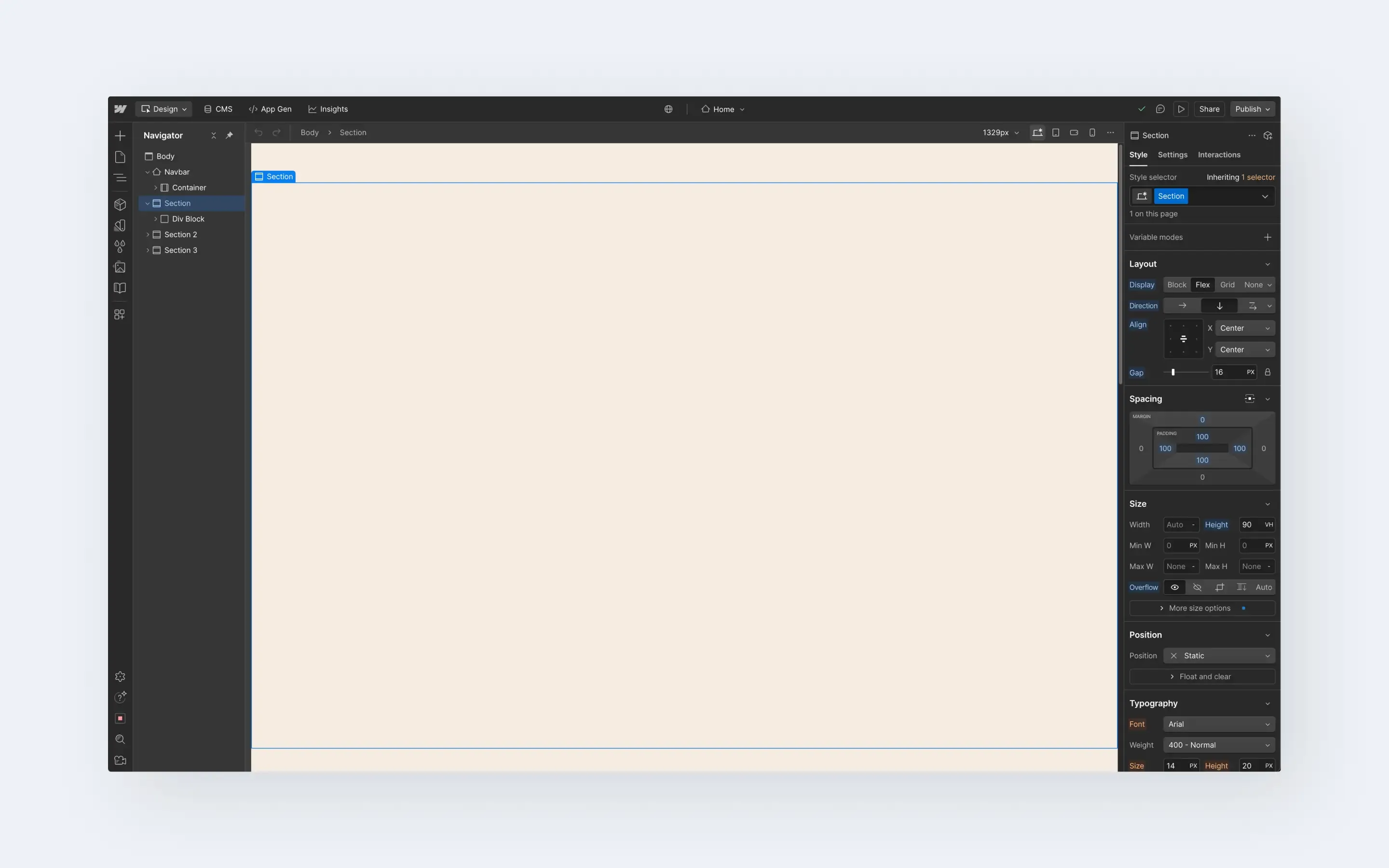The image size is (1389, 868).
Task: Open the Align X Center dropdown
Action: (1244, 328)
